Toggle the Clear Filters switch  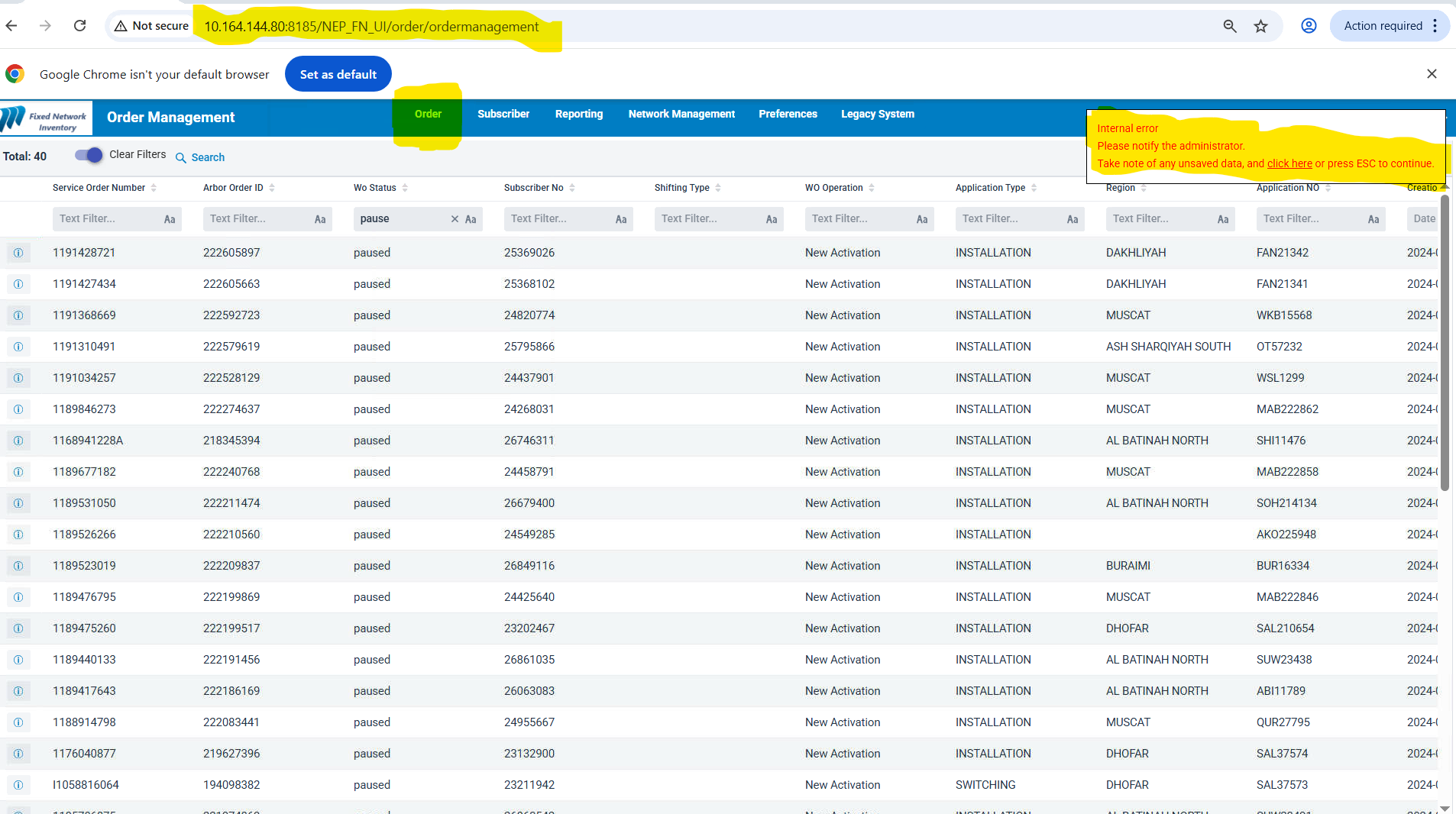pyautogui.click(x=89, y=156)
